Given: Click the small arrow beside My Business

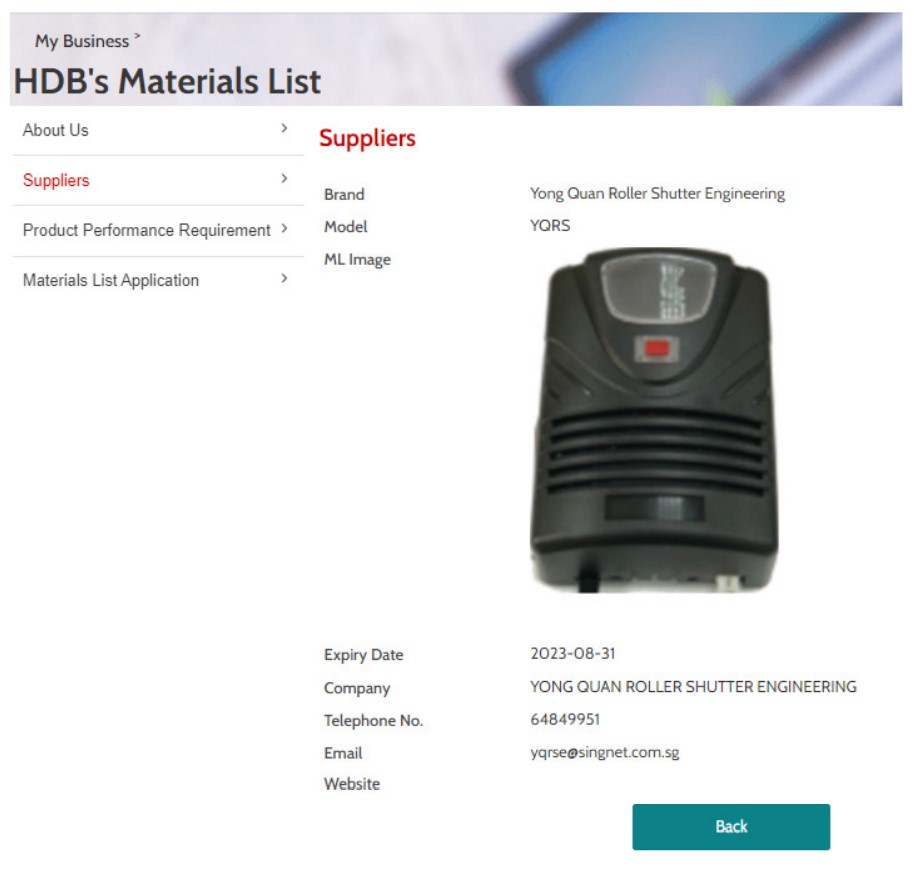Looking at the screenshot, I should pos(137,36).
